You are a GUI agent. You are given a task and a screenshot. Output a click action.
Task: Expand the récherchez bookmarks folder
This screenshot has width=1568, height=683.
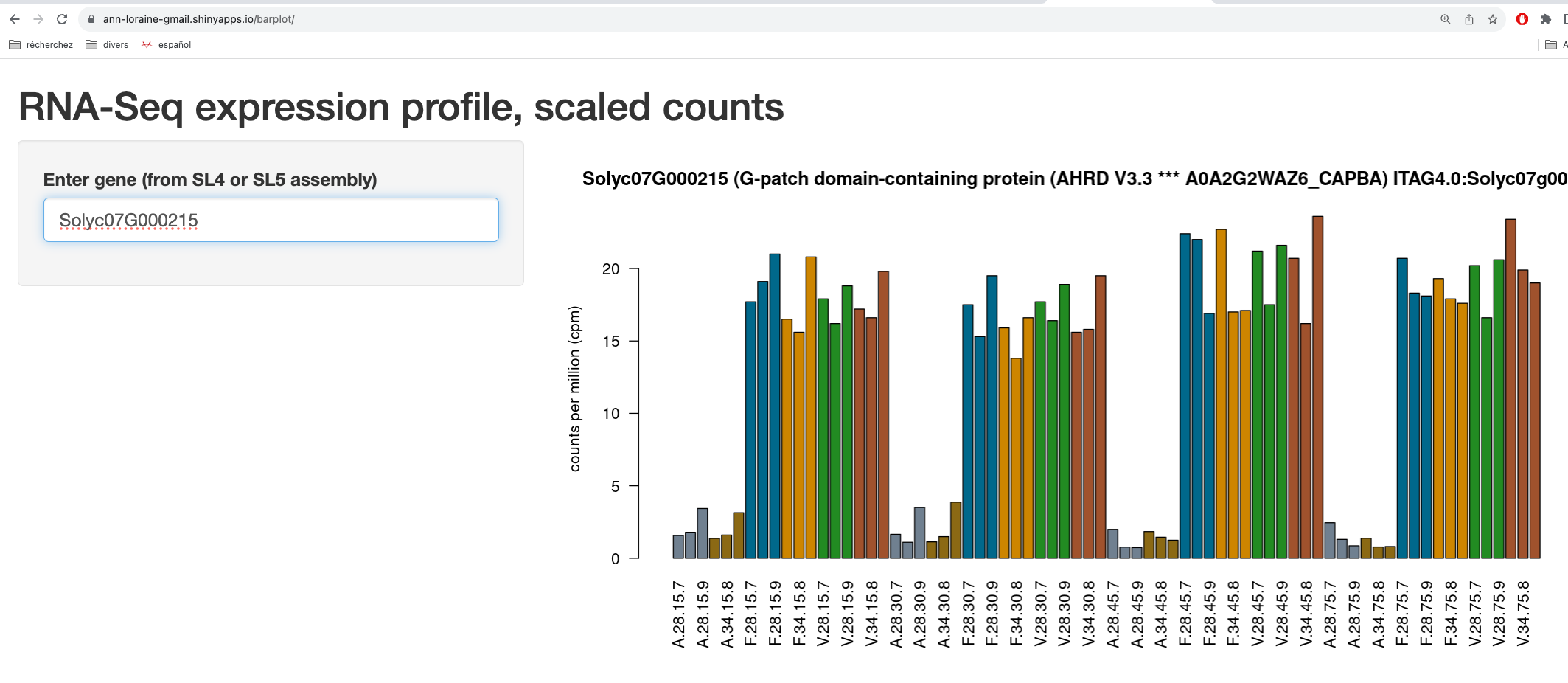[41, 45]
